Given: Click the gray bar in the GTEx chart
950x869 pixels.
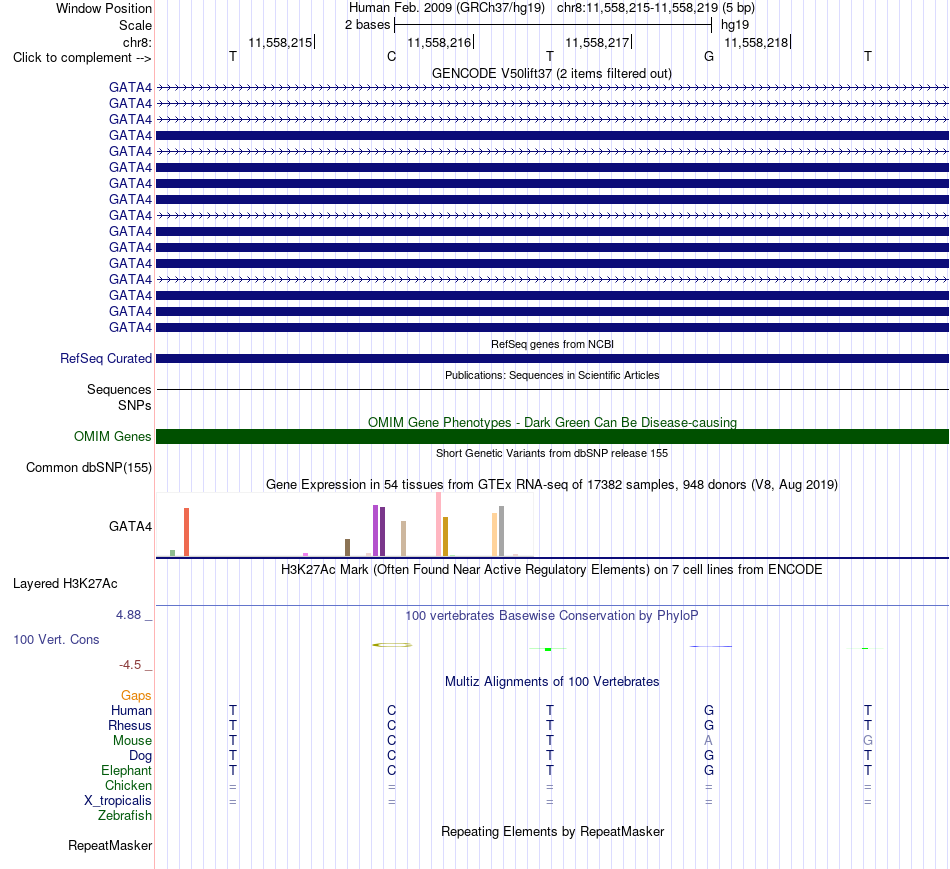Looking at the screenshot, I should coord(502,531).
